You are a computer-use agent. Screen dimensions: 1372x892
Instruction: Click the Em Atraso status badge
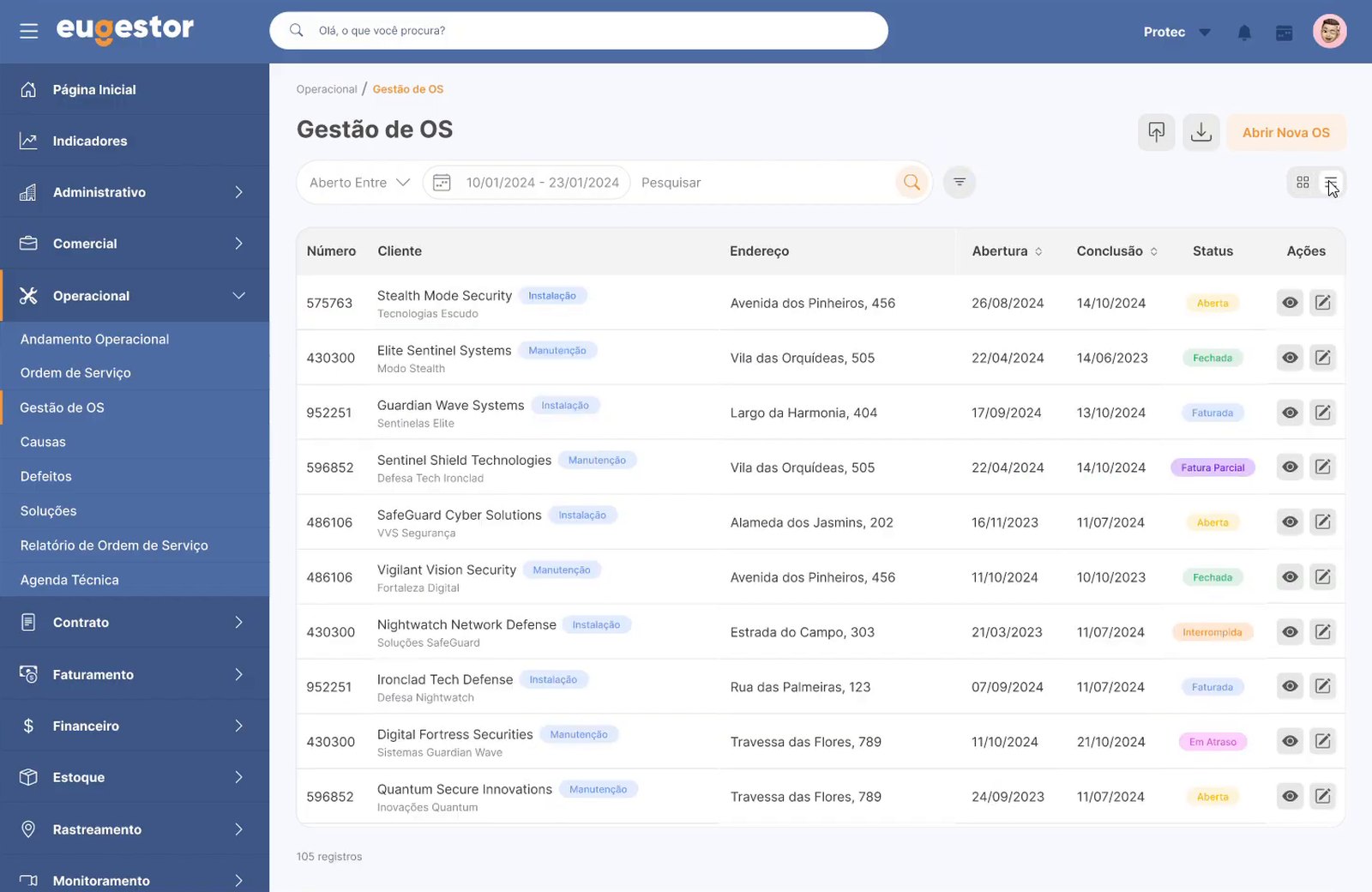tap(1213, 742)
